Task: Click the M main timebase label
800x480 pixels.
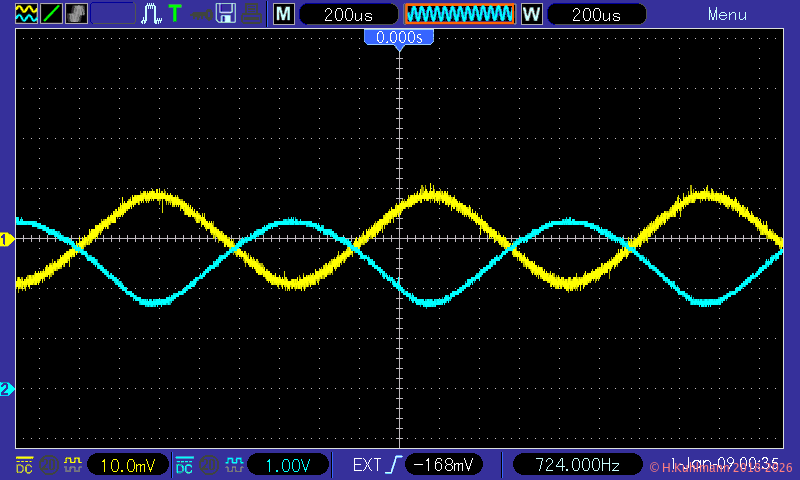Action: (x=284, y=15)
